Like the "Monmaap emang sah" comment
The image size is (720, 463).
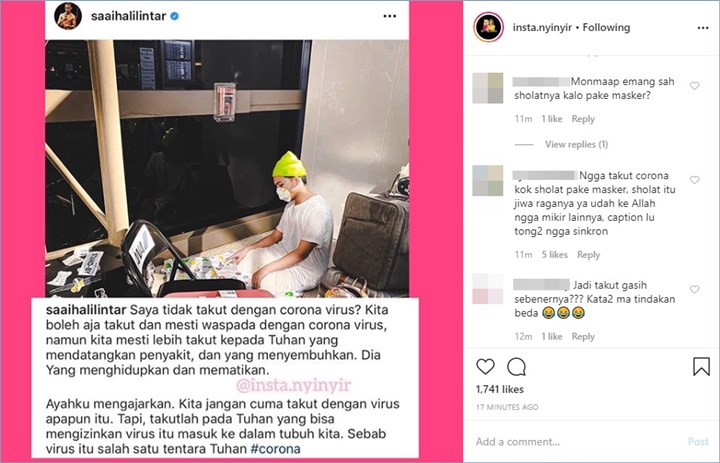tap(694, 86)
